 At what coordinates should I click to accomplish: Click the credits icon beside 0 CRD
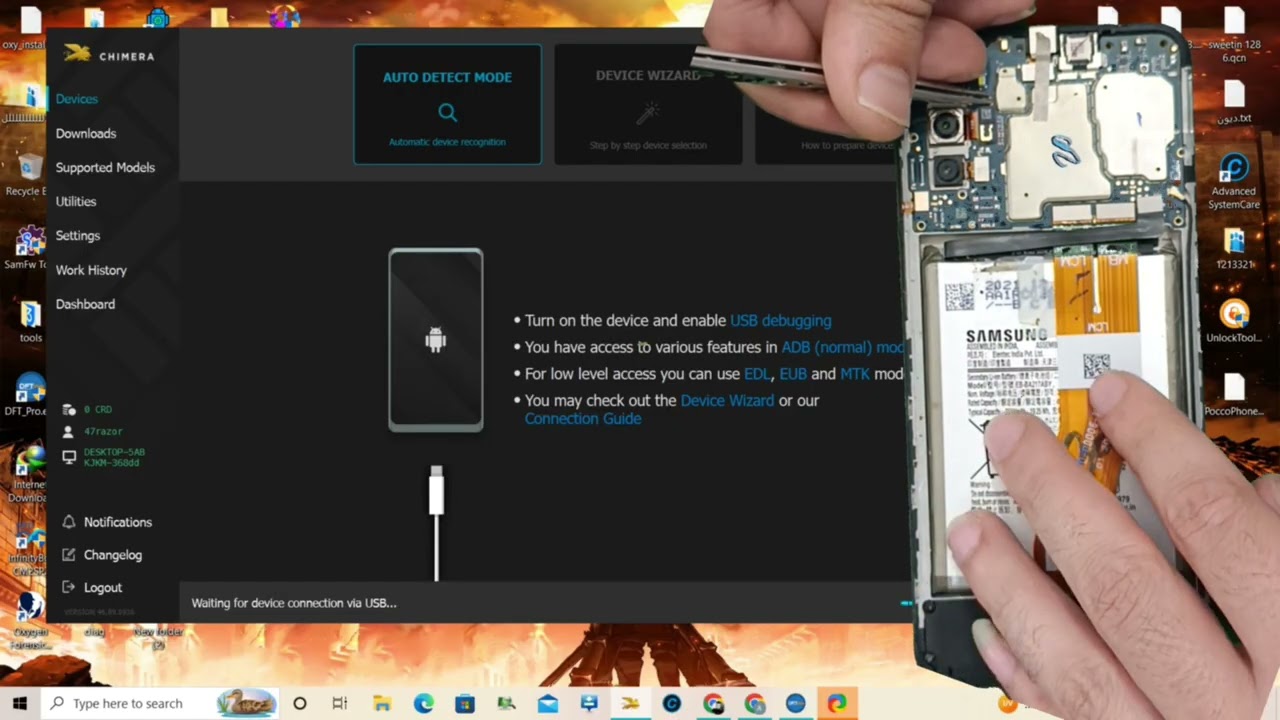click(x=69, y=410)
